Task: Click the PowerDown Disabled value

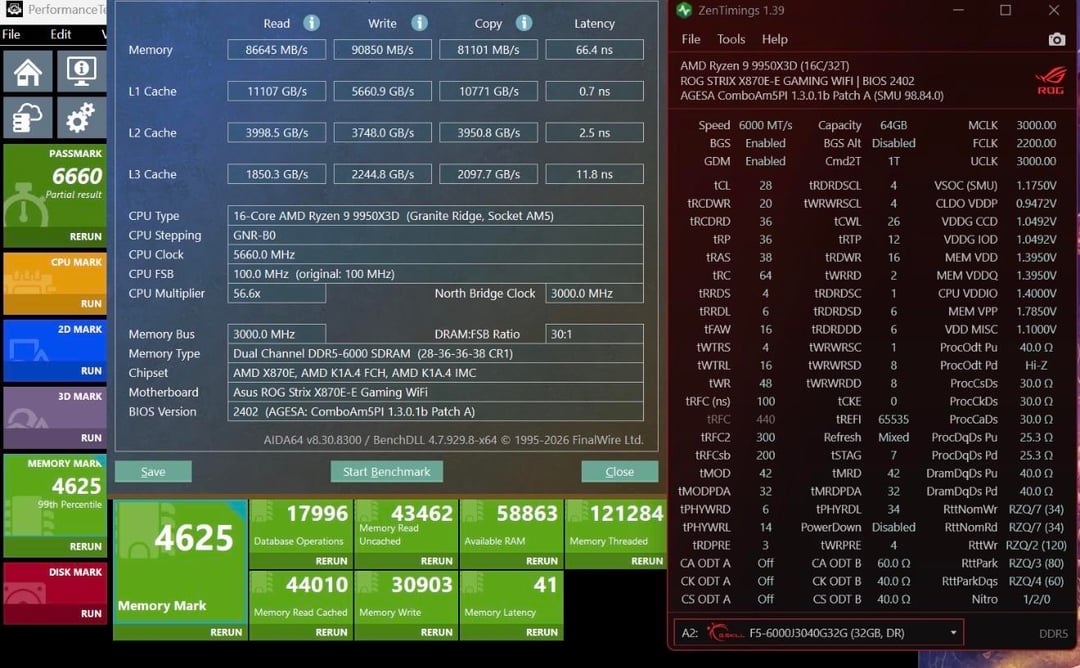Action: (893, 527)
